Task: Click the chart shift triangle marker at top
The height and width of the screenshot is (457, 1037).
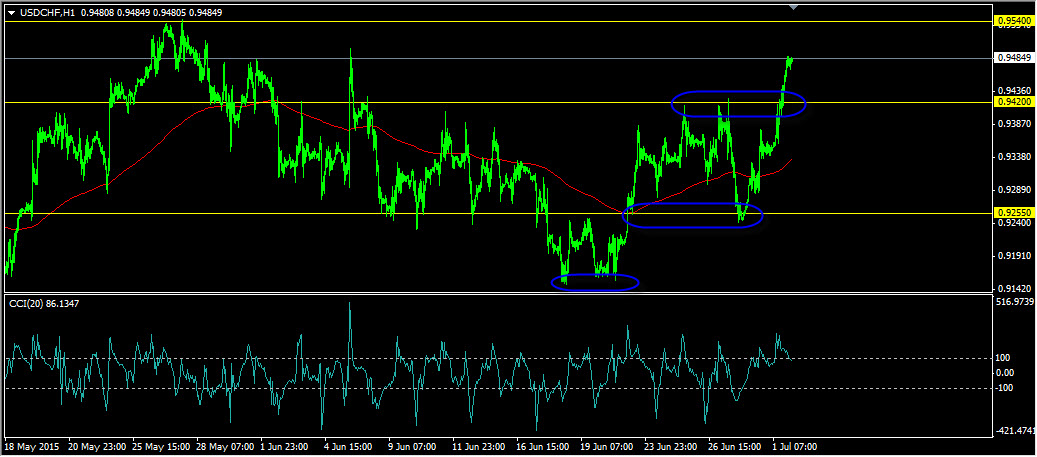Action: (795, 7)
